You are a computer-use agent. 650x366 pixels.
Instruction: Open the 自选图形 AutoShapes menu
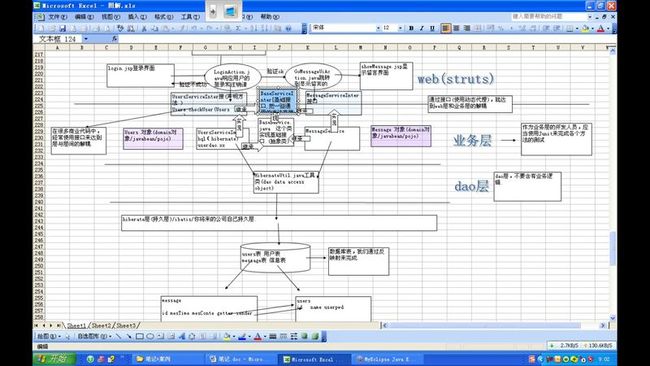point(95,336)
